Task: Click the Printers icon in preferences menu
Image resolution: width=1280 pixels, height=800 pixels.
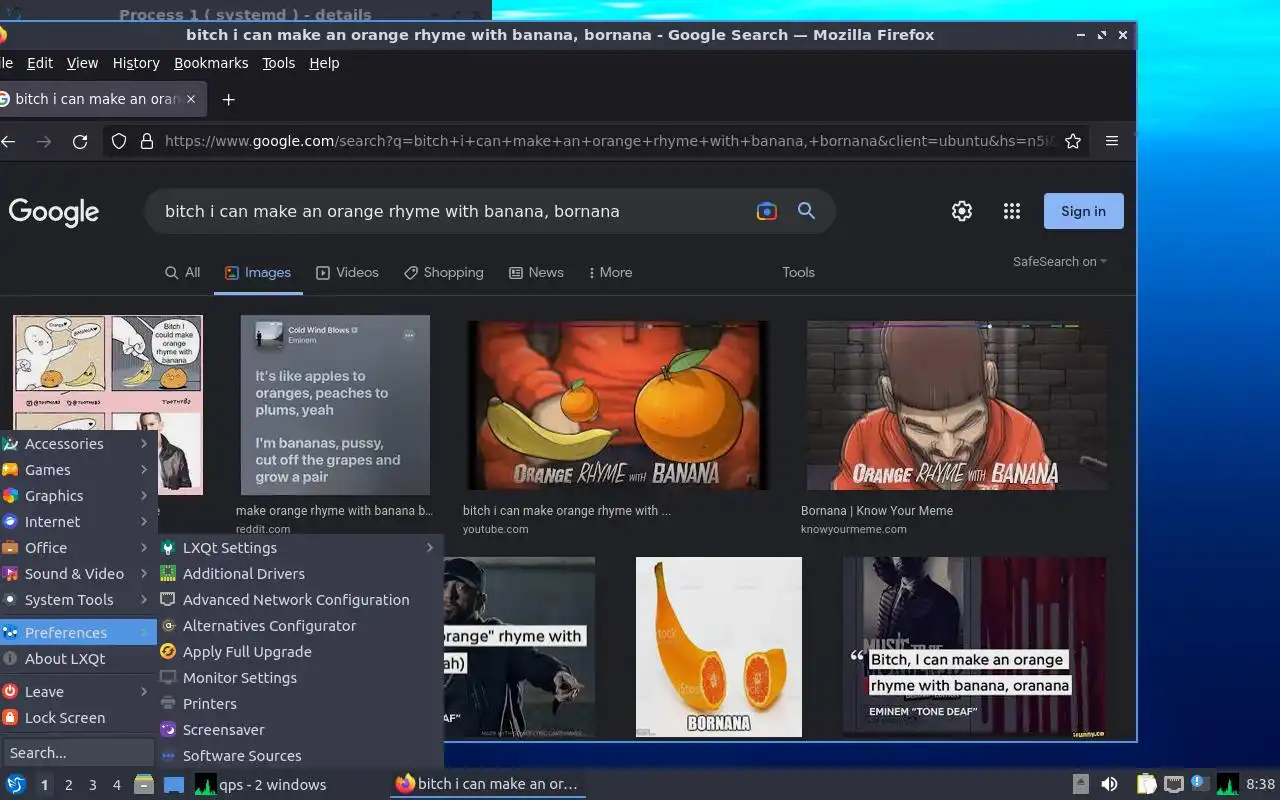Action: [168, 704]
